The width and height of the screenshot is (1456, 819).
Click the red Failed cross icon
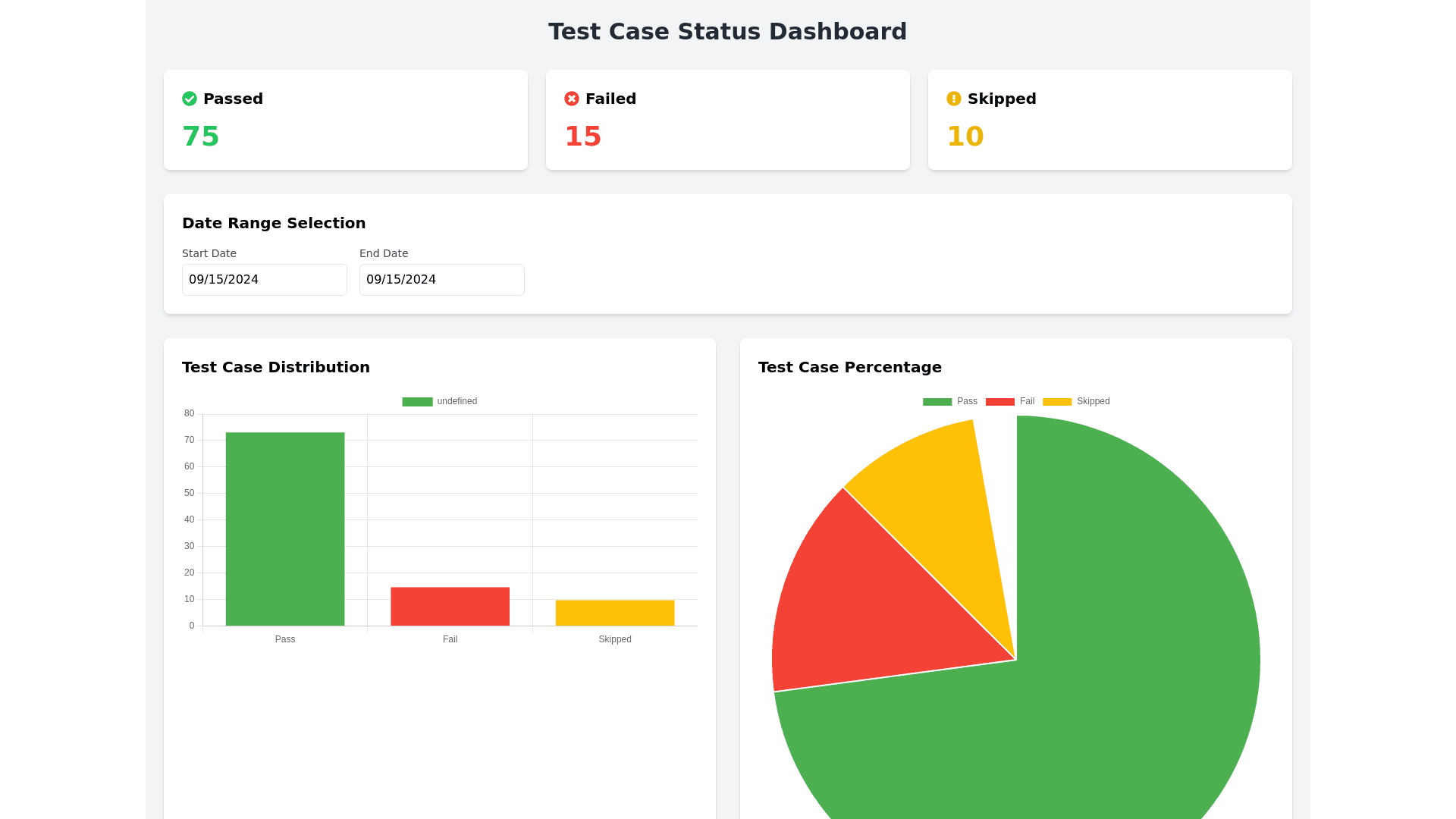(572, 99)
